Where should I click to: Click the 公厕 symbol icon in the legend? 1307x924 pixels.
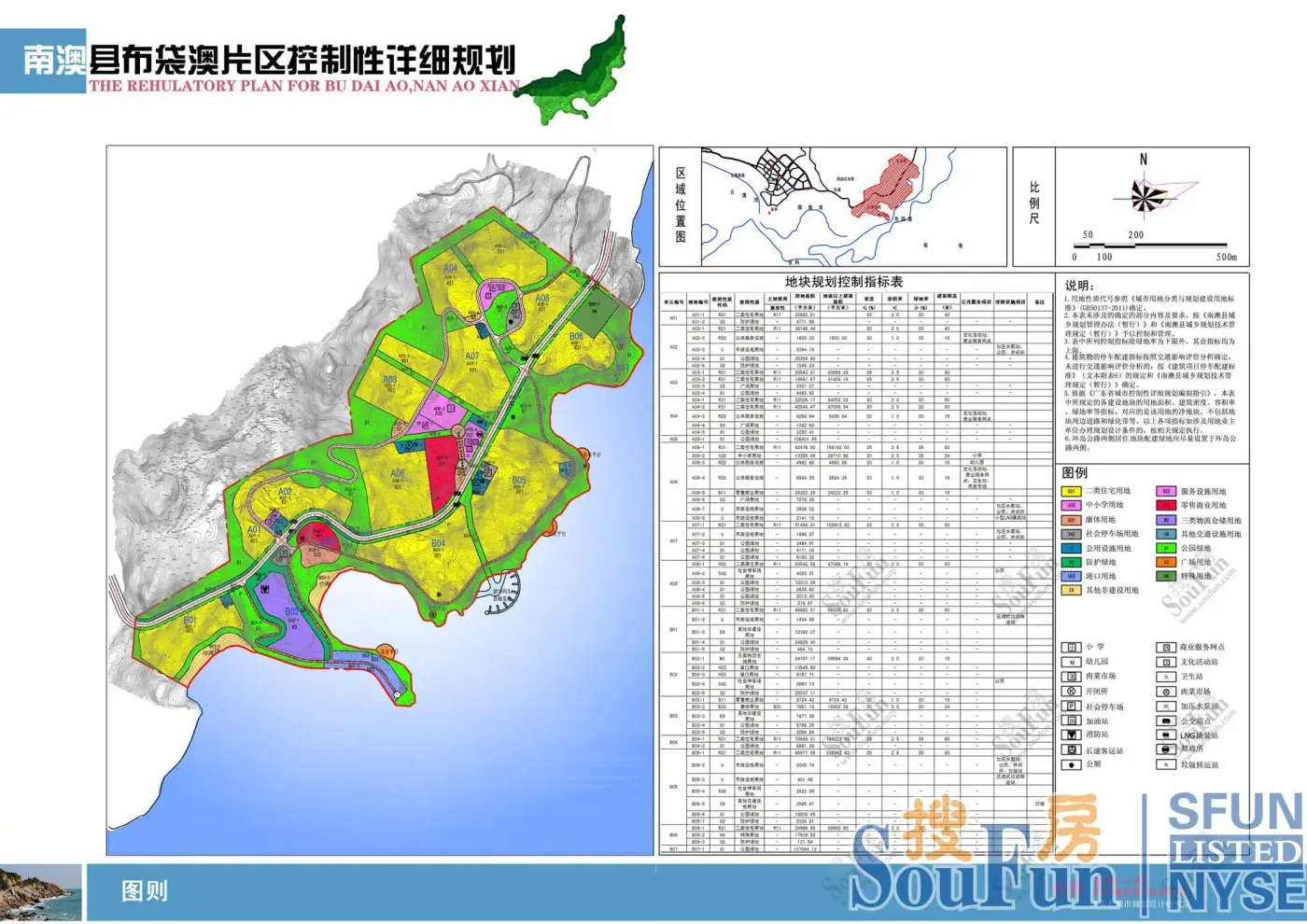(1071, 764)
